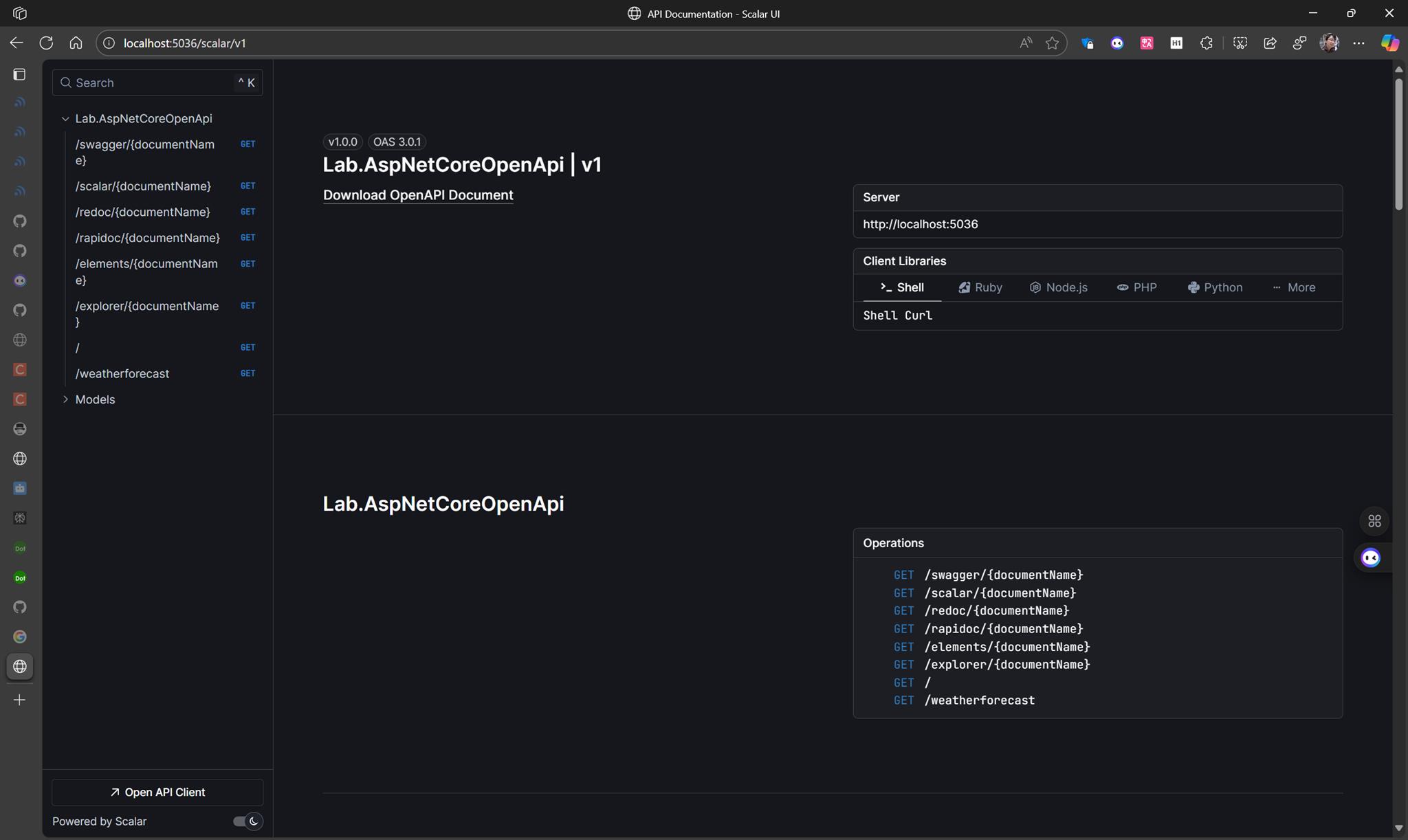The image size is (1408, 840).
Task: Toggle dark mode next to Powered by Scalar
Action: click(245, 821)
